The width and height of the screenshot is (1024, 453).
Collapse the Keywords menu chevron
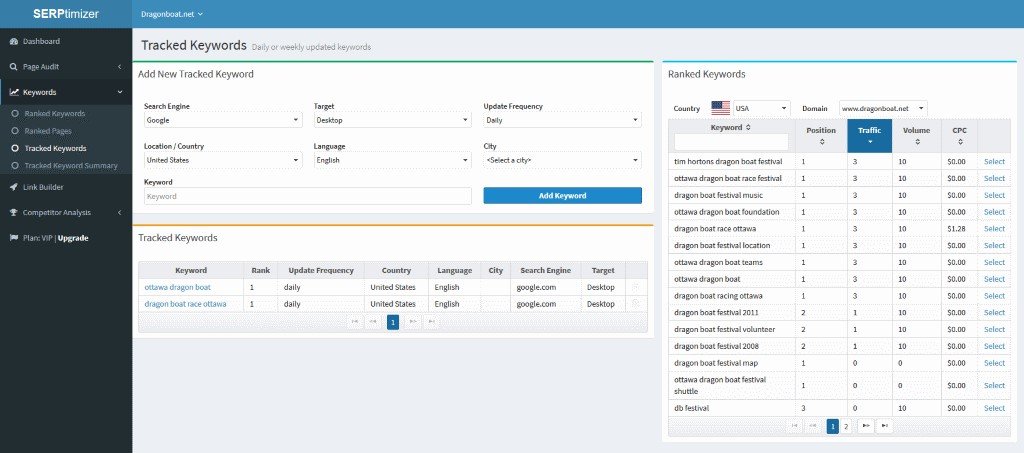point(120,92)
